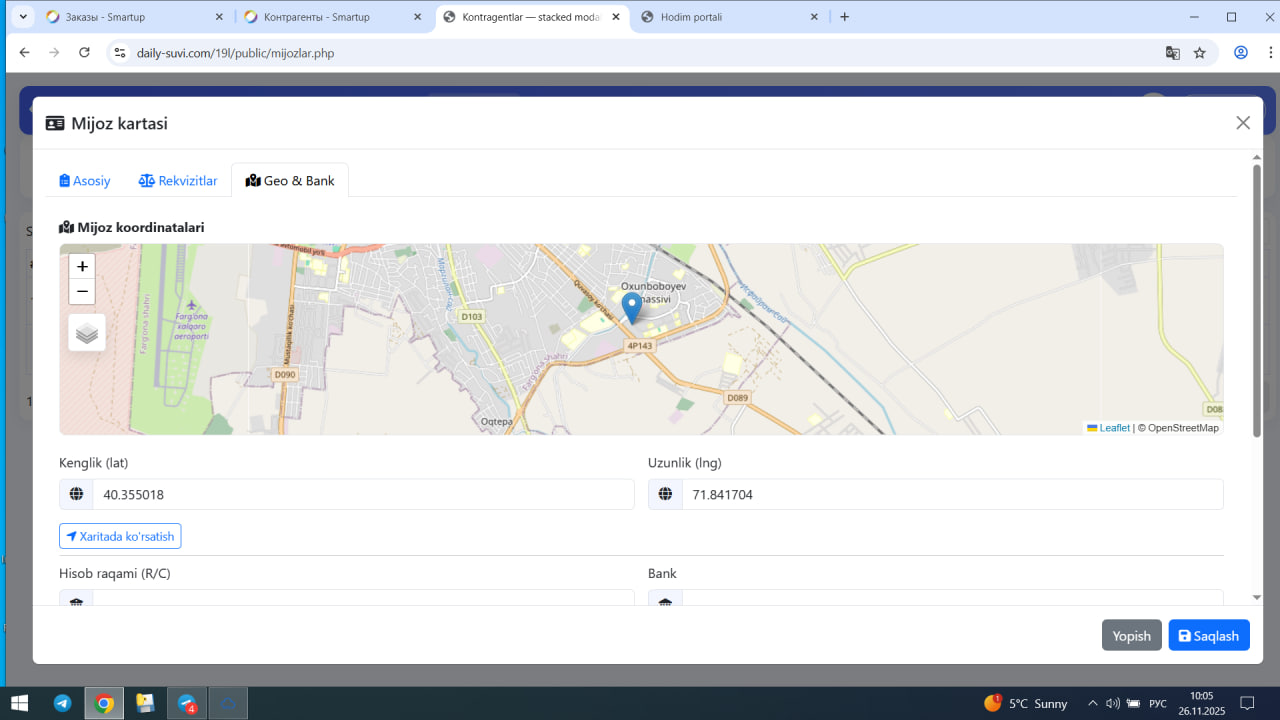Close the Mijoz kartasi dialog with X
Image resolution: width=1280 pixels, height=720 pixels.
pyautogui.click(x=1243, y=123)
